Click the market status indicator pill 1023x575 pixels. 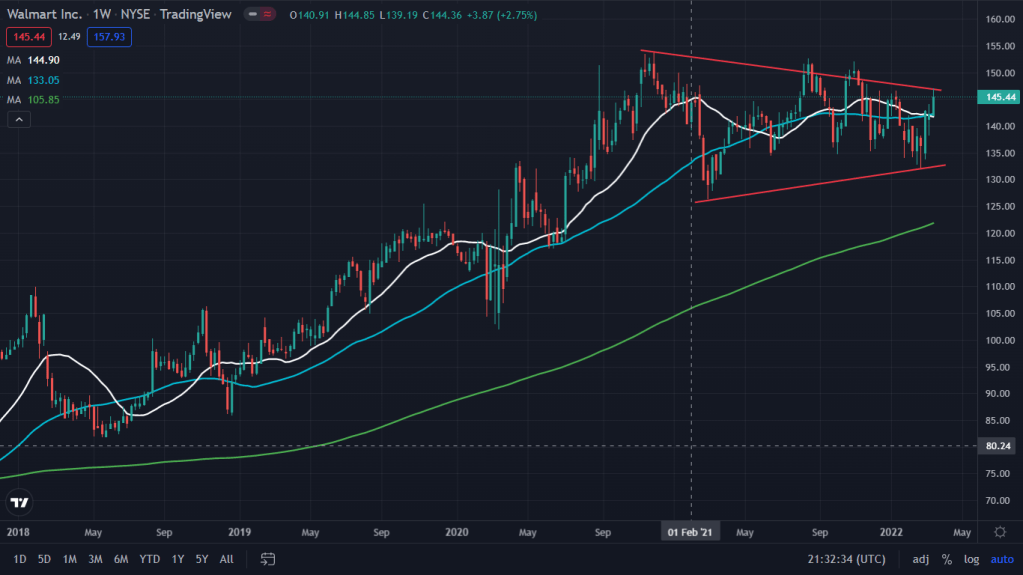(262, 15)
